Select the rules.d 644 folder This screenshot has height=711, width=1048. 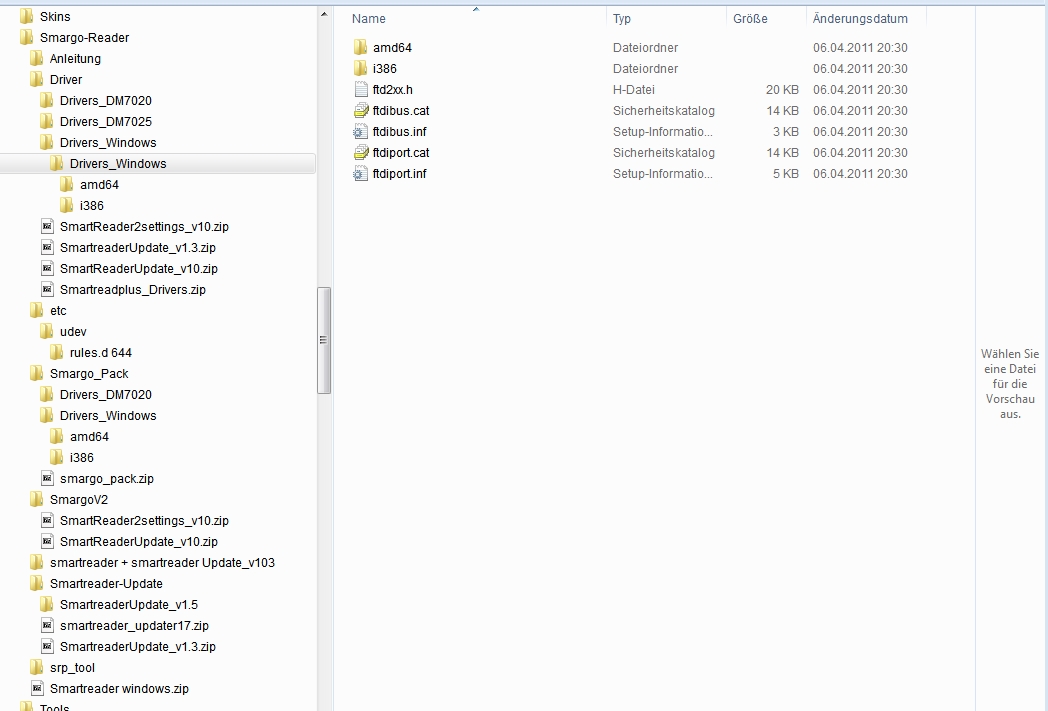(x=100, y=353)
